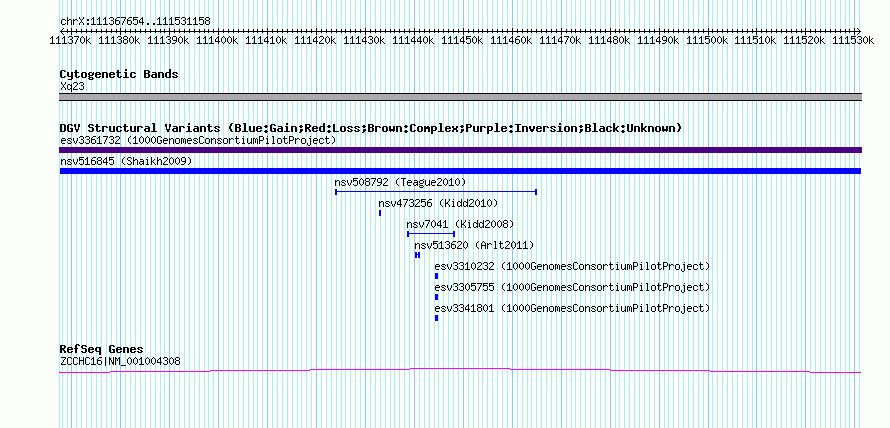Click the esv3305755 variant marker
This screenshot has width=890, height=428.
point(436,297)
